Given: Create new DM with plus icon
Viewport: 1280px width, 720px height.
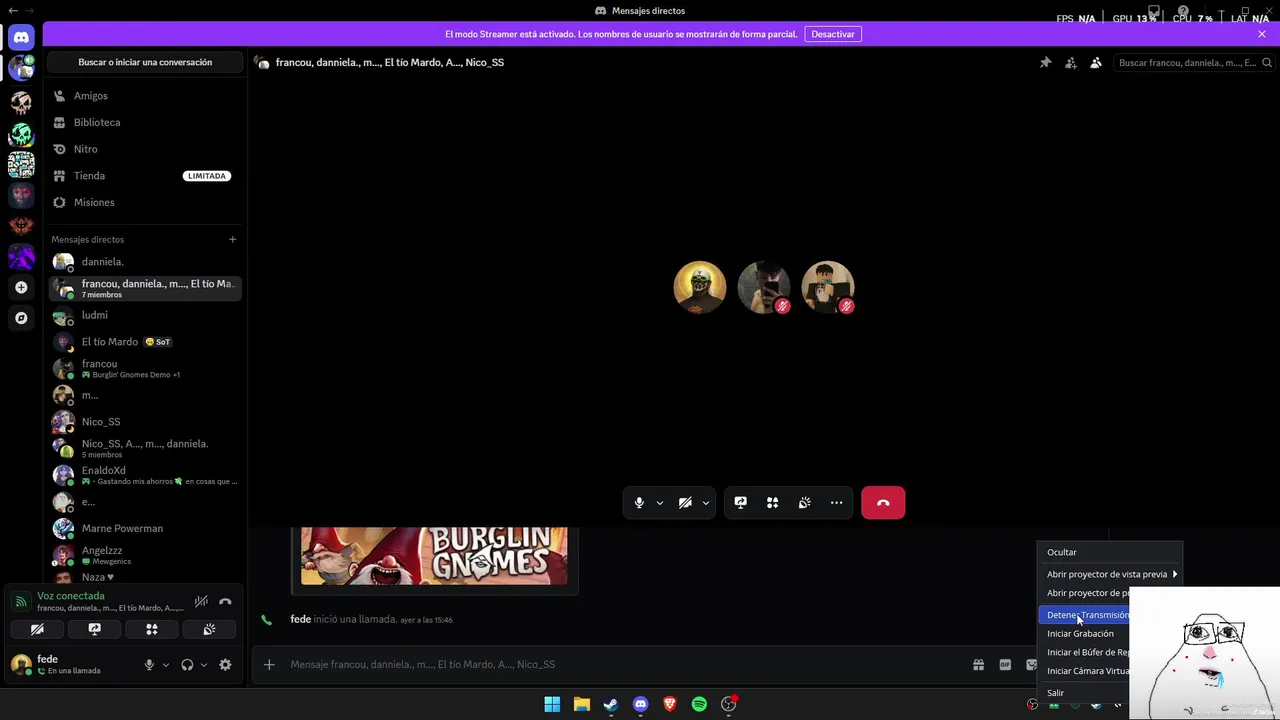Looking at the screenshot, I should pyautogui.click(x=232, y=239).
